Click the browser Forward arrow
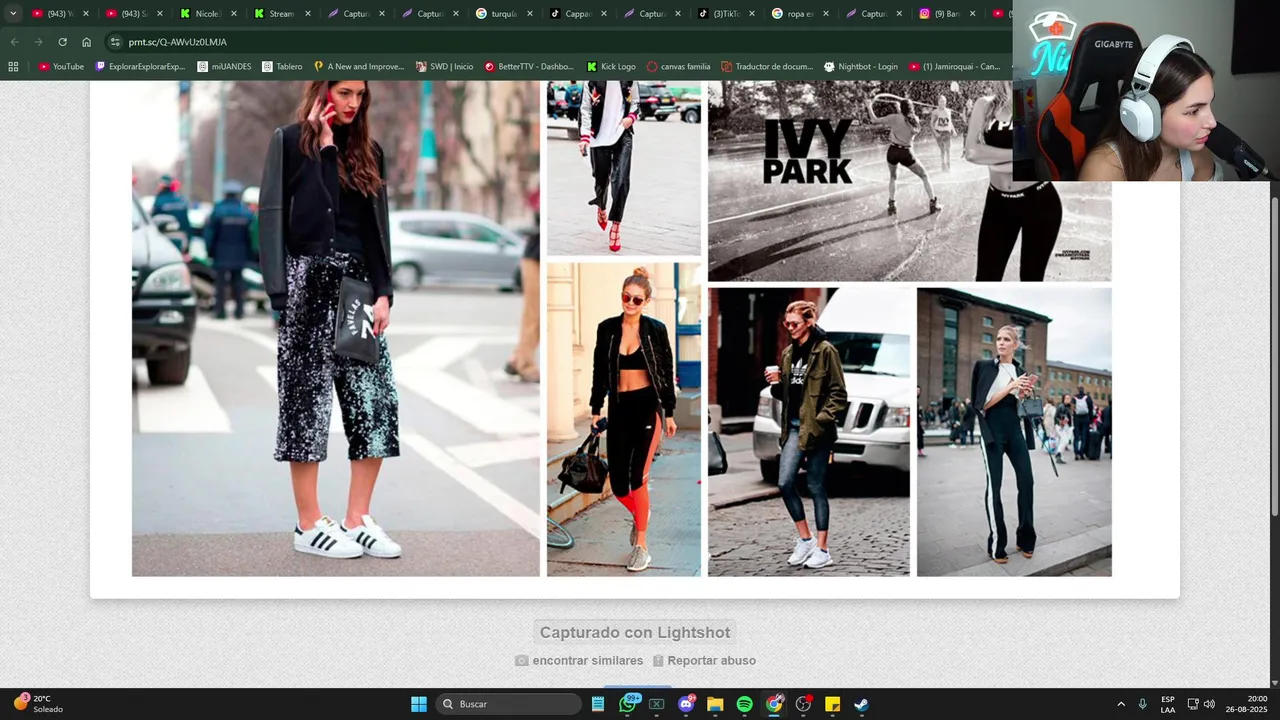The width and height of the screenshot is (1280, 720). (x=38, y=42)
